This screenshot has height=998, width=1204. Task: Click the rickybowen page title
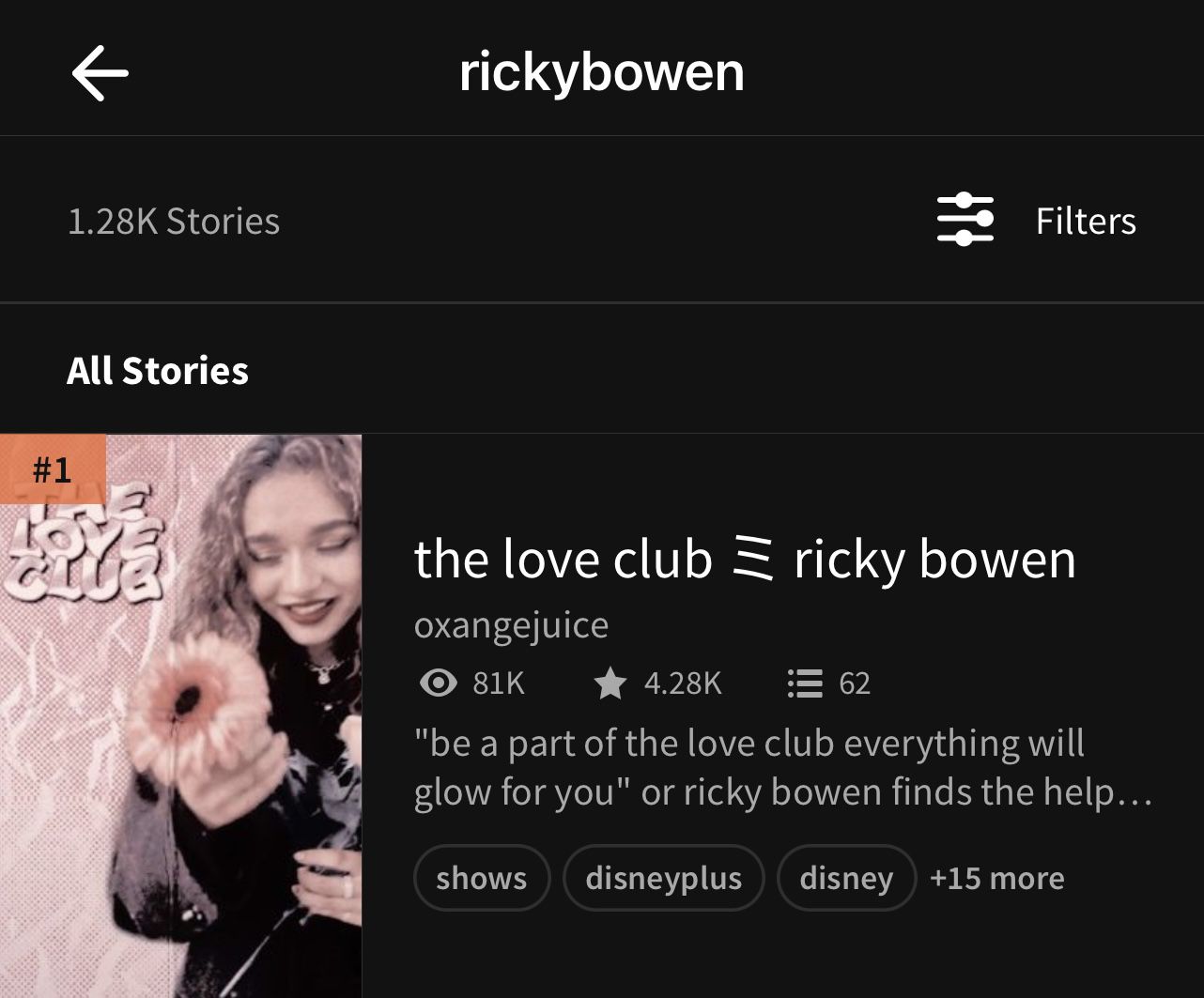602,73
